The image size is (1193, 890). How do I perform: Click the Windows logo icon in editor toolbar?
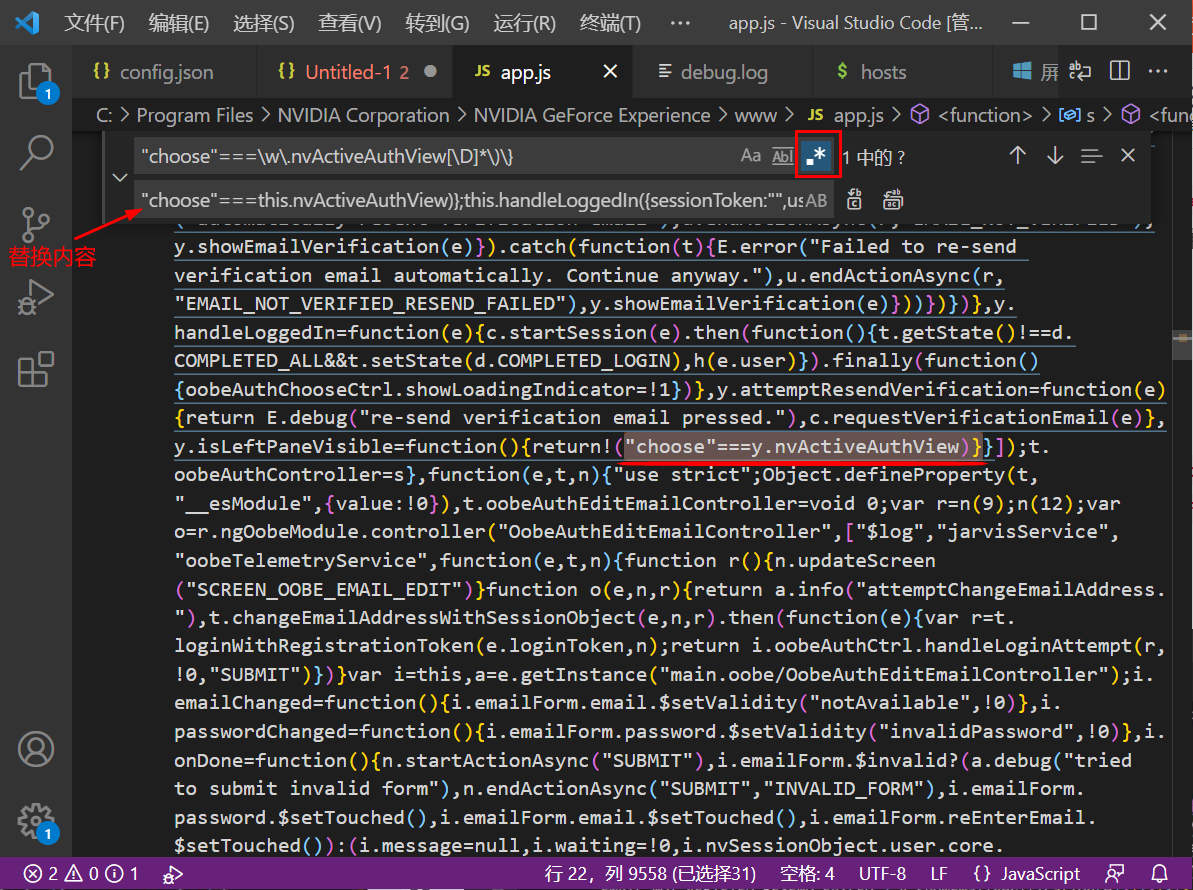(x=1022, y=72)
